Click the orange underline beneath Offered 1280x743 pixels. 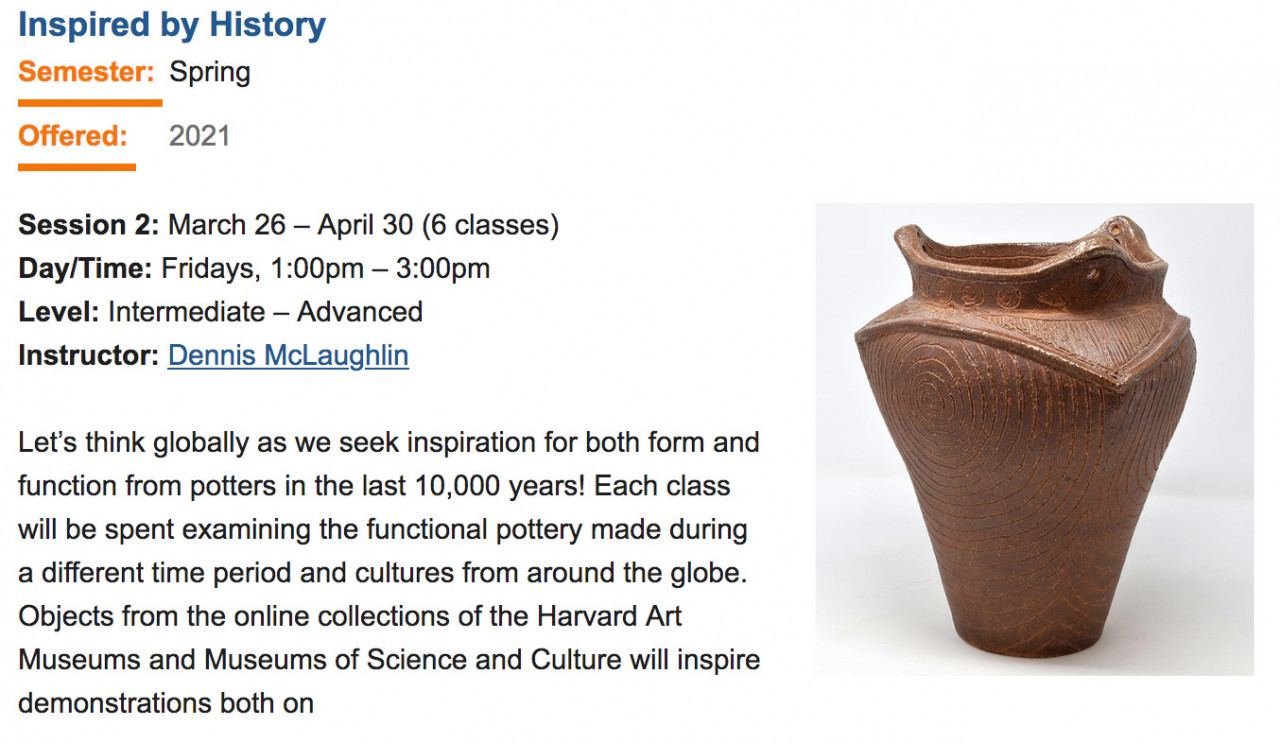pos(77,167)
